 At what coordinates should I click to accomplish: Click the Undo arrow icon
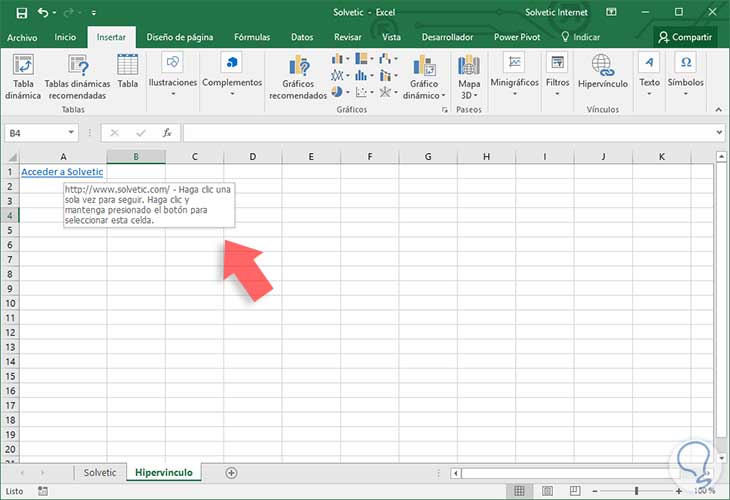43,13
